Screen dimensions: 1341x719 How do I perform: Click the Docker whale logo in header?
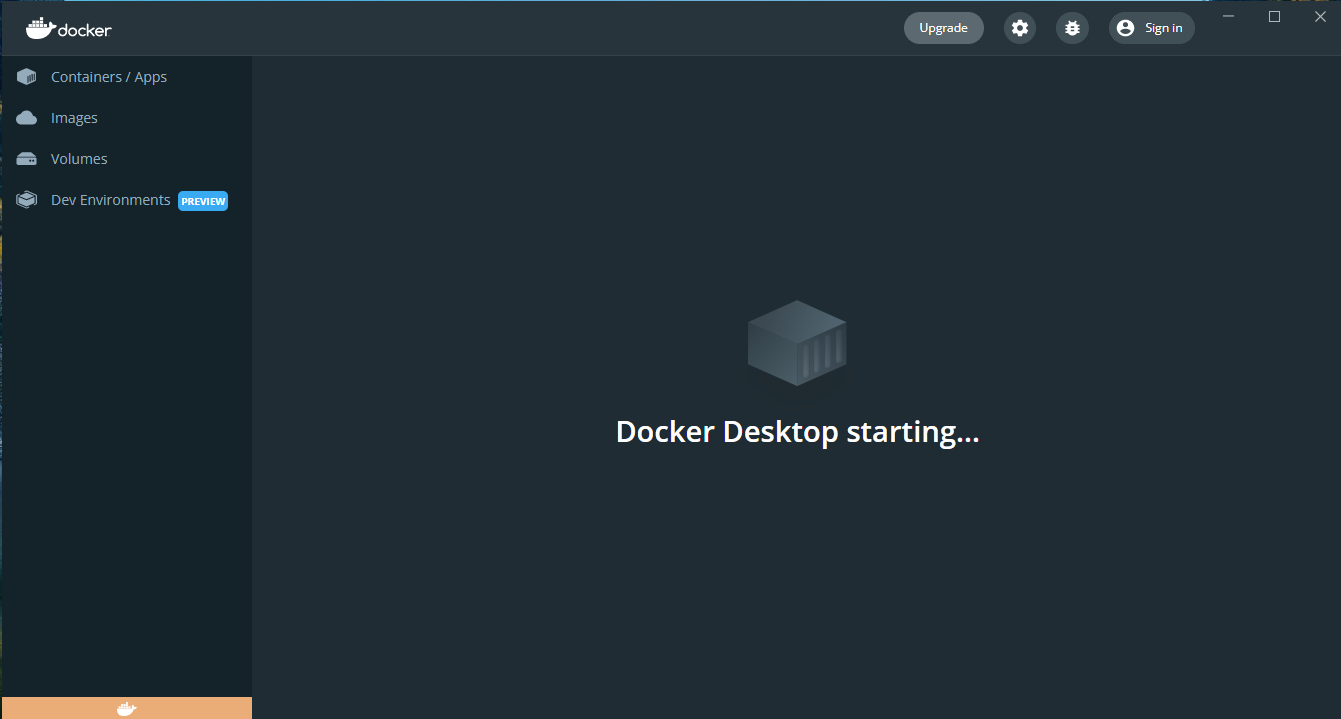tap(69, 28)
